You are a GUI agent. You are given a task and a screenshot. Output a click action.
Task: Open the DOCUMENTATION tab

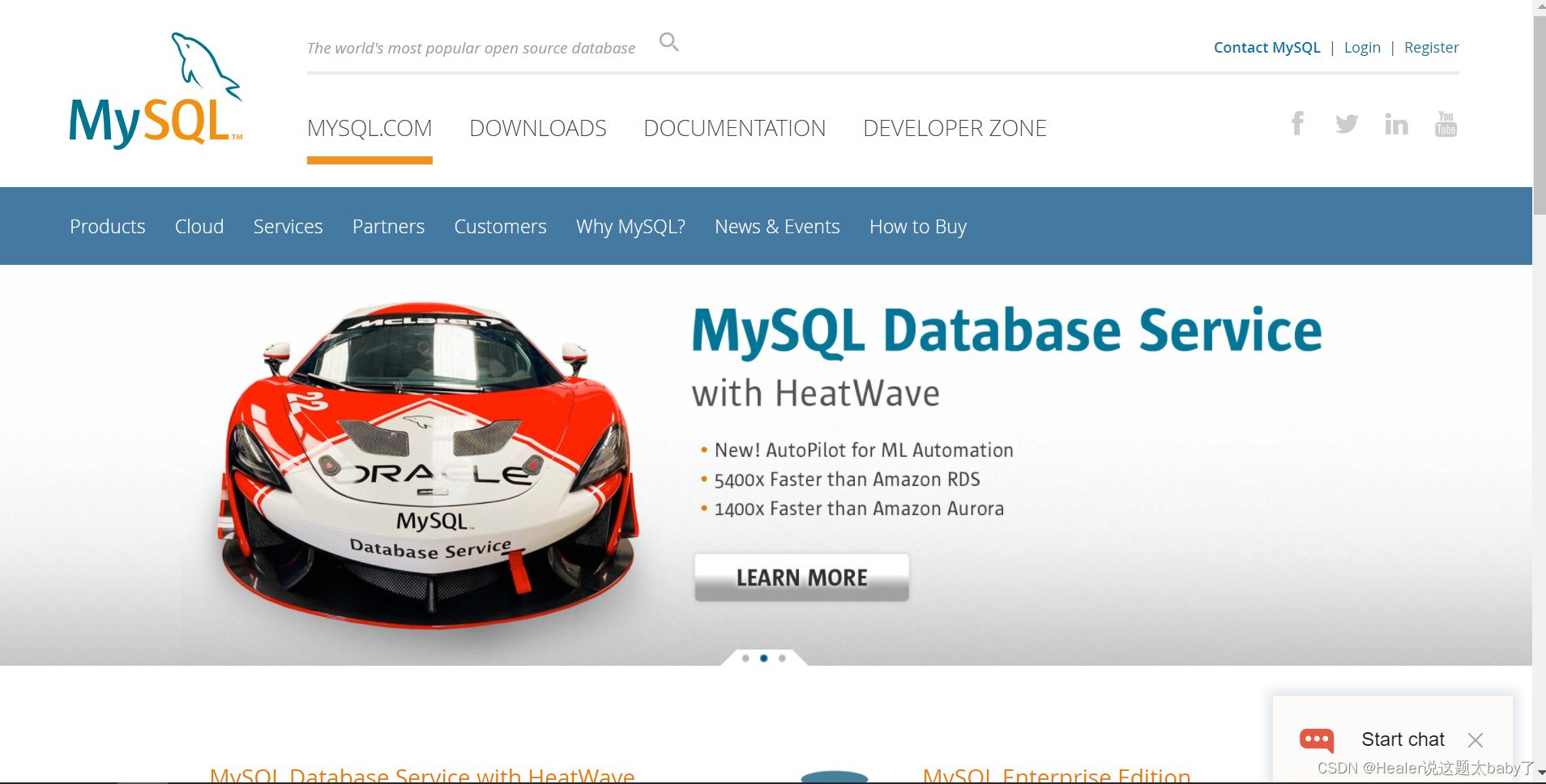coord(734,128)
